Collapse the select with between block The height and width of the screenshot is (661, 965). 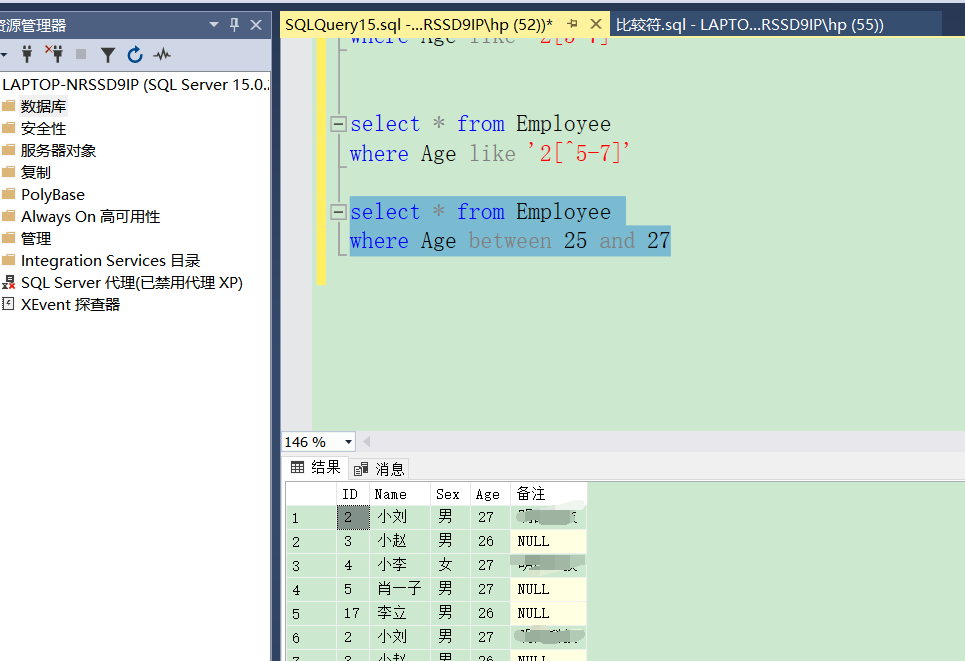[338, 212]
